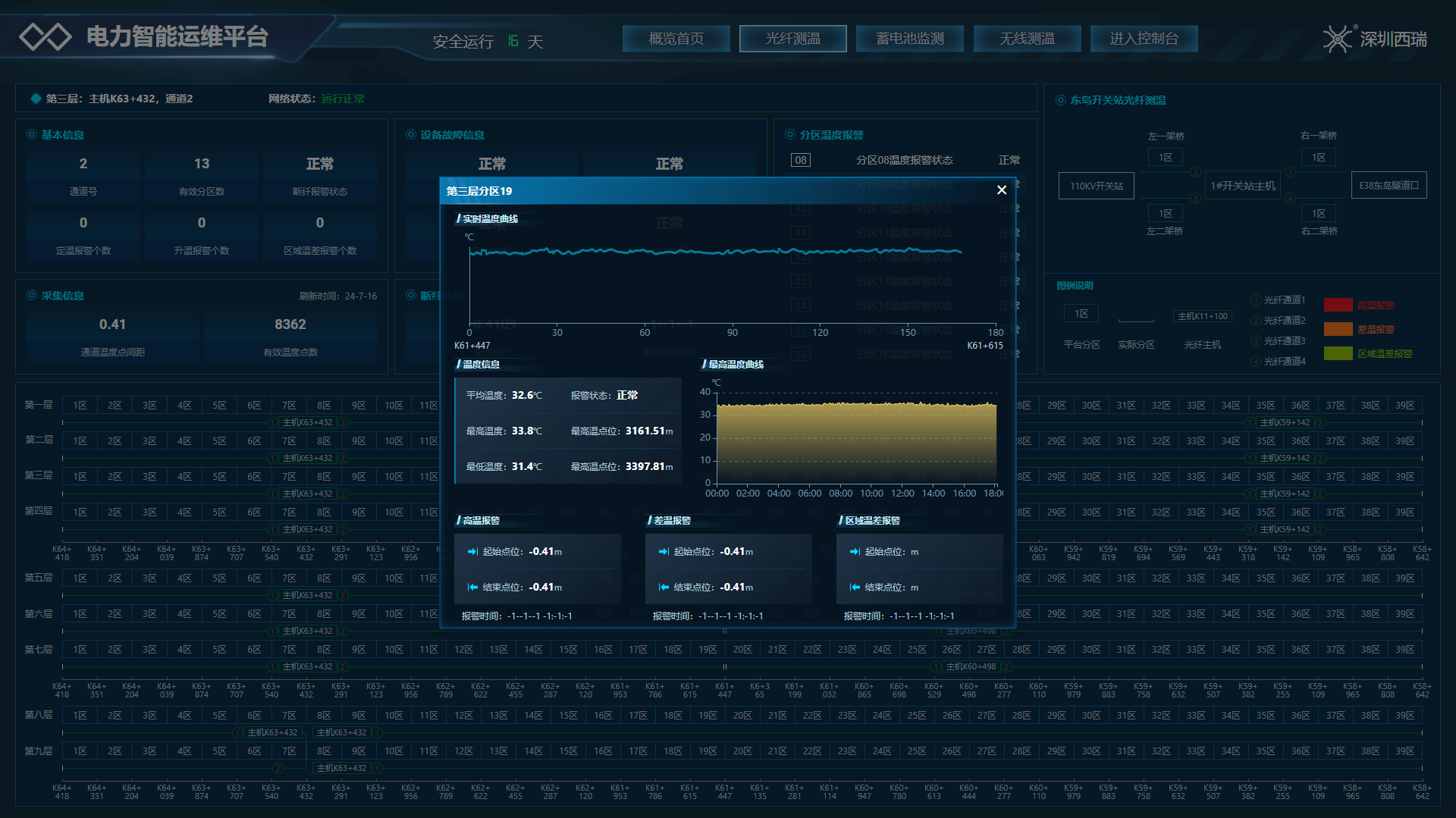Open the 概览首页 tab
Screen dimensions: 1456x818
[x=676, y=39]
